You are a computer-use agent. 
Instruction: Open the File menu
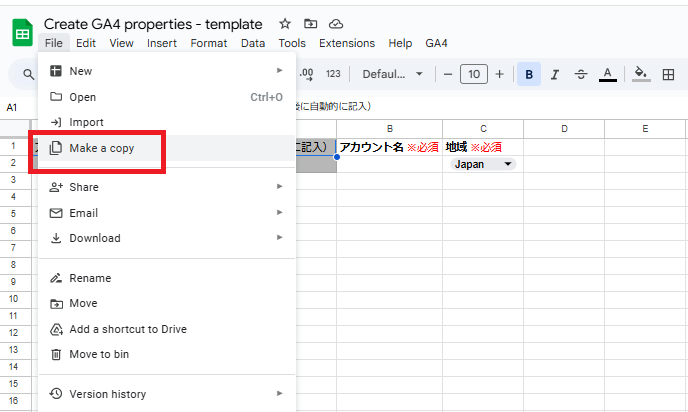(54, 43)
